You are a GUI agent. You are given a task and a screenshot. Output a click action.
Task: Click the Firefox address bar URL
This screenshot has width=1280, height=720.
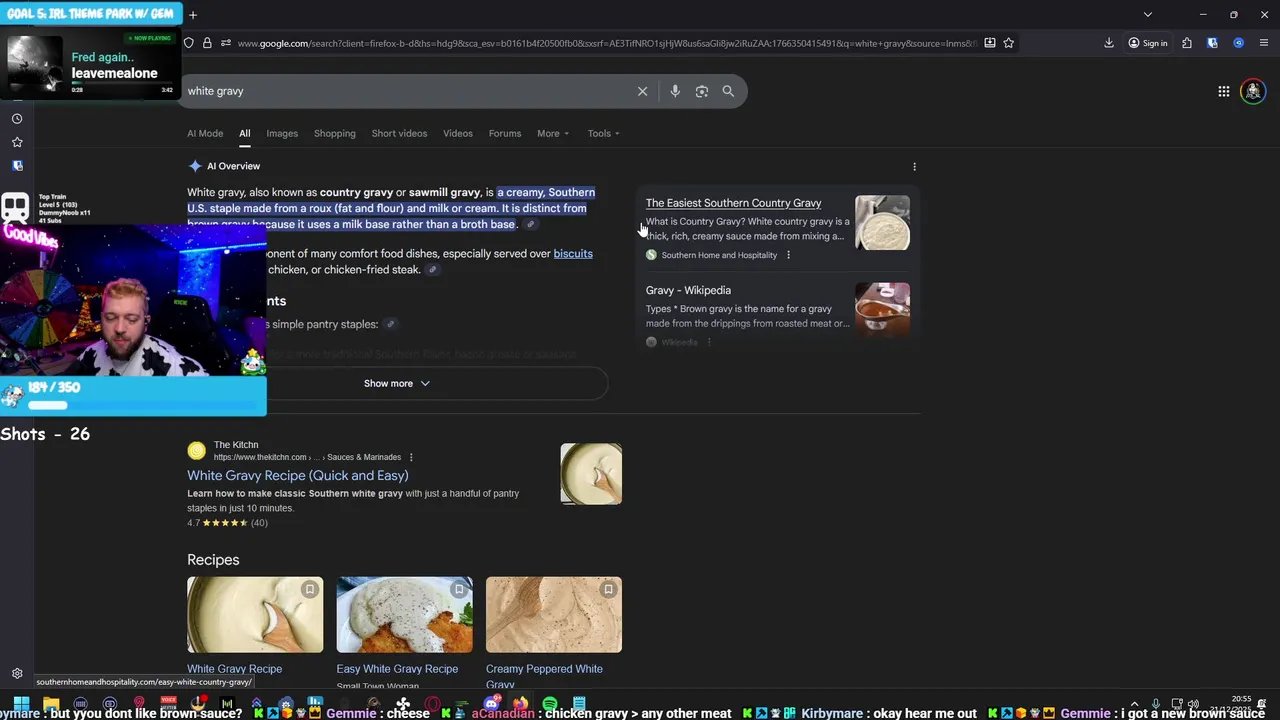click(x=606, y=43)
